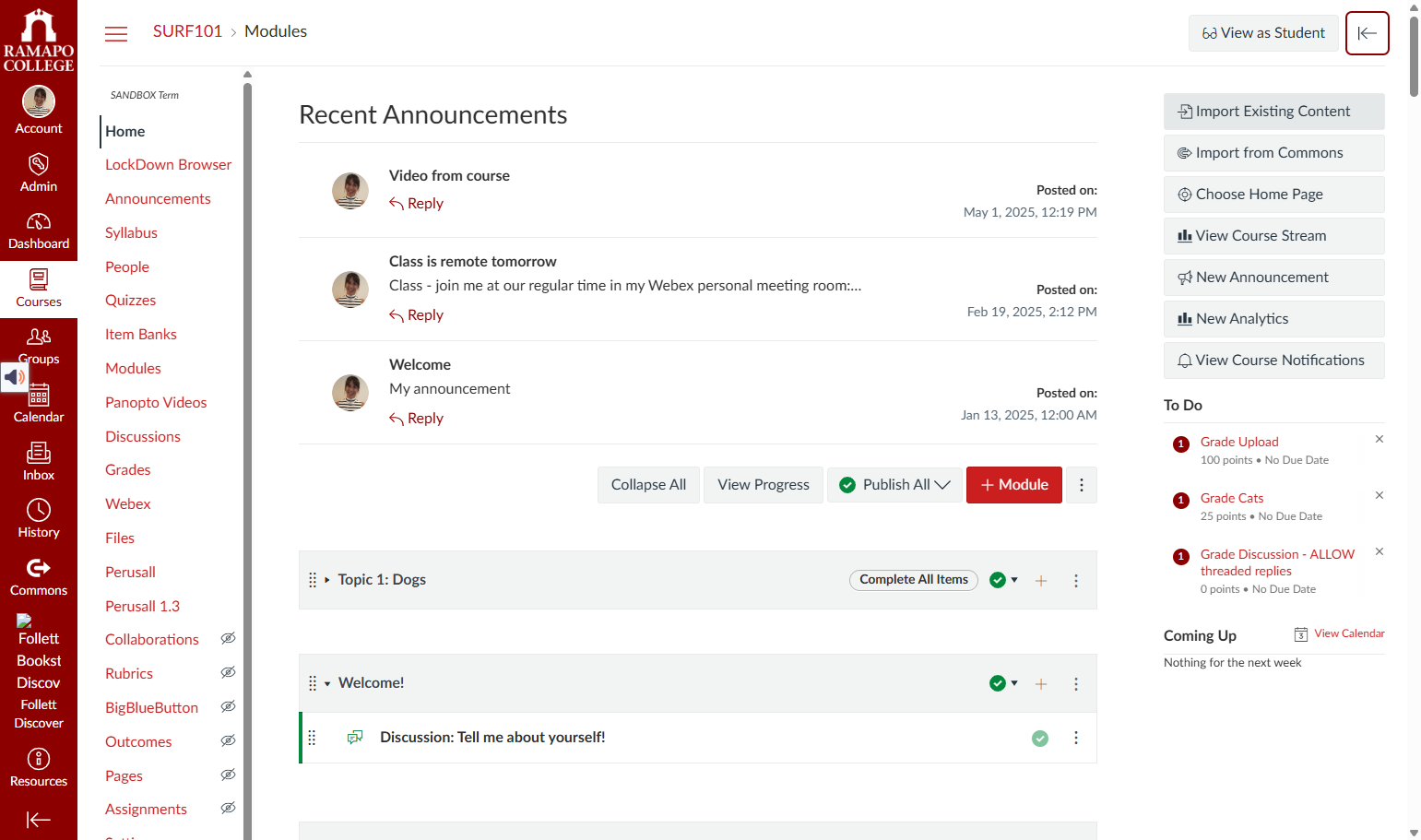Viewport: 1421px width, 840px height.
Task: Open the Calendar icon in global navigation
Action: coord(39,396)
